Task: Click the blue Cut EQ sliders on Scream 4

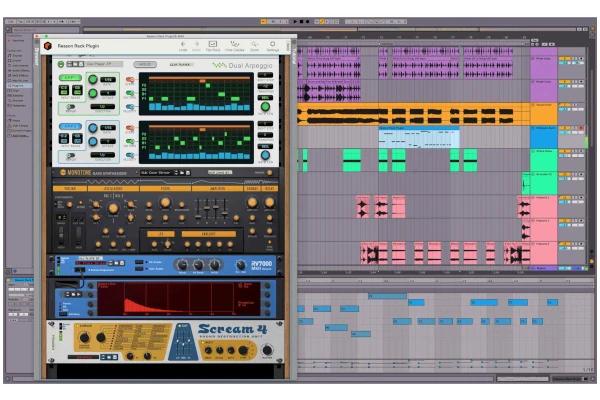Action: pos(183,342)
